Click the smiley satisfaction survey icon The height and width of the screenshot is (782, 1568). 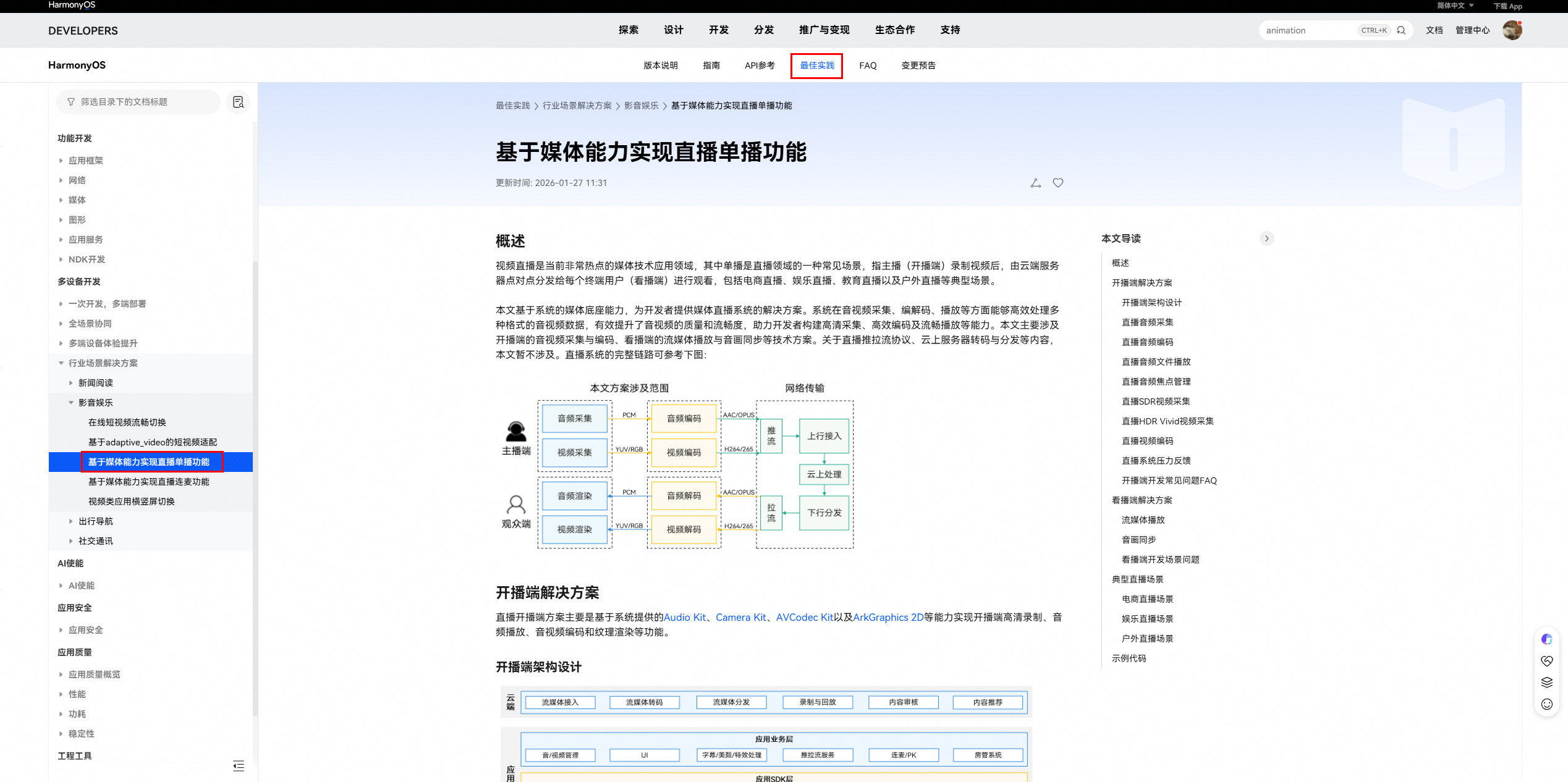(x=1547, y=704)
